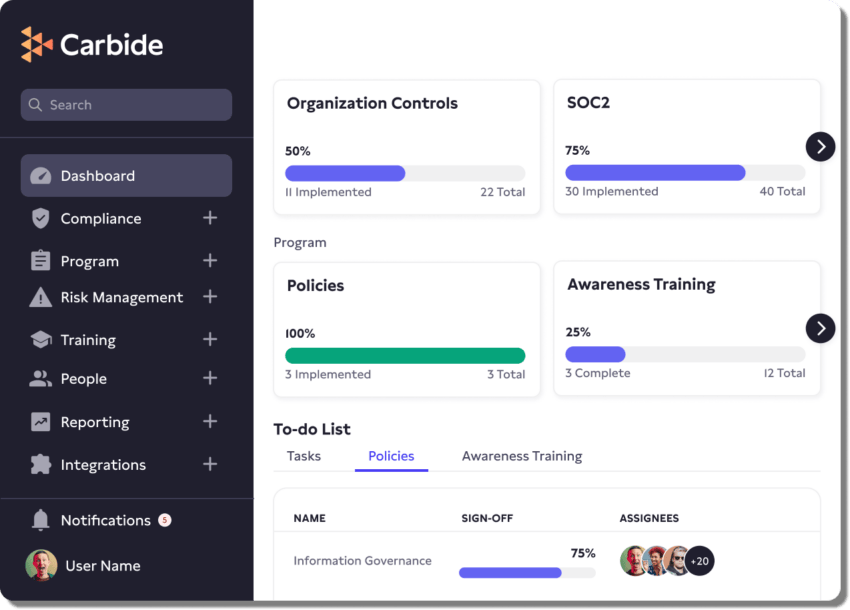Open the SOC2 card chevron arrow
Screen dimensions: 850x610
point(820,146)
